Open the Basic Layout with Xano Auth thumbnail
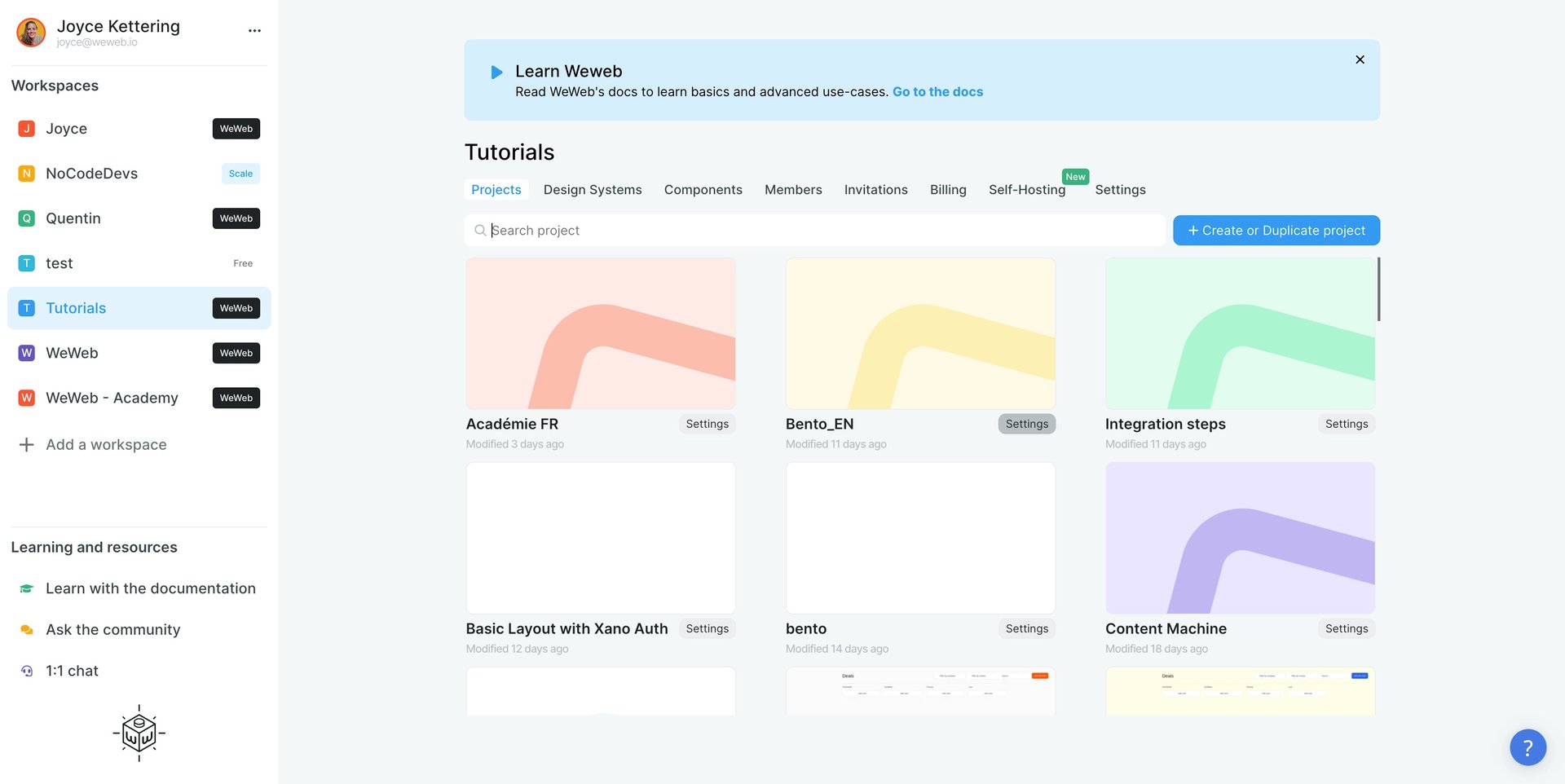The width and height of the screenshot is (1565, 784). click(x=601, y=538)
